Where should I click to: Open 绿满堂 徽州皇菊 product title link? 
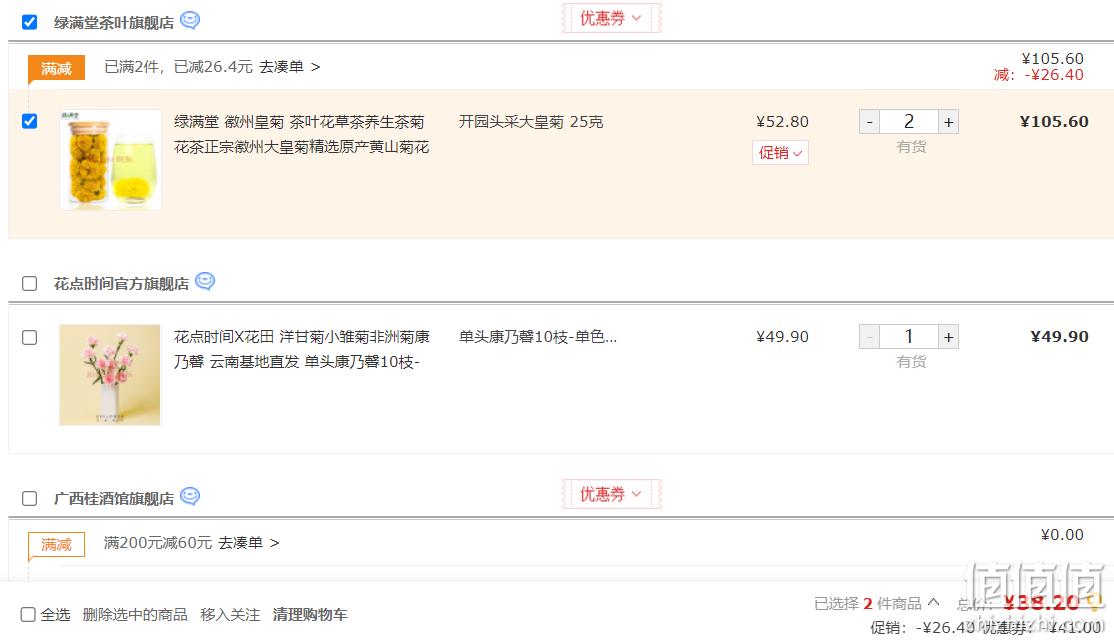(x=301, y=134)
